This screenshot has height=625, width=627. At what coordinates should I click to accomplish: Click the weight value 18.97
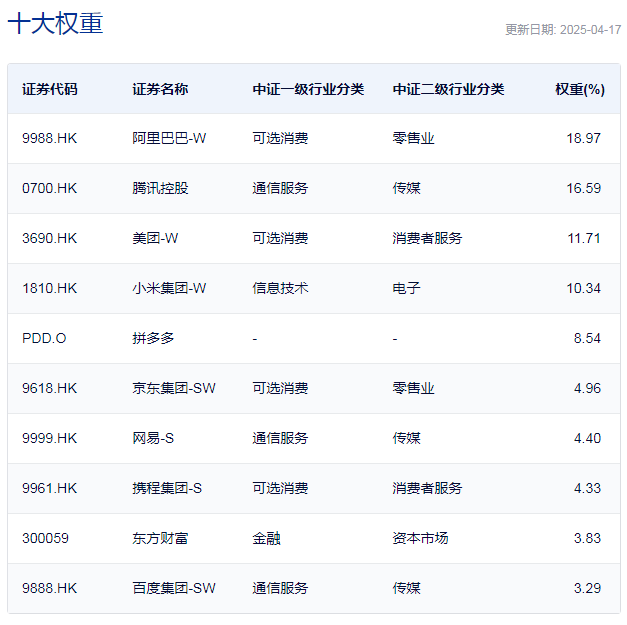tap(583, 138)
